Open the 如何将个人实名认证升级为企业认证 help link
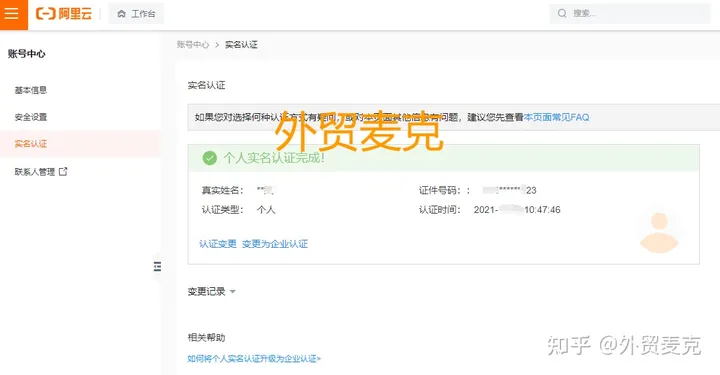The image size is (720, 375). (254, 359)
